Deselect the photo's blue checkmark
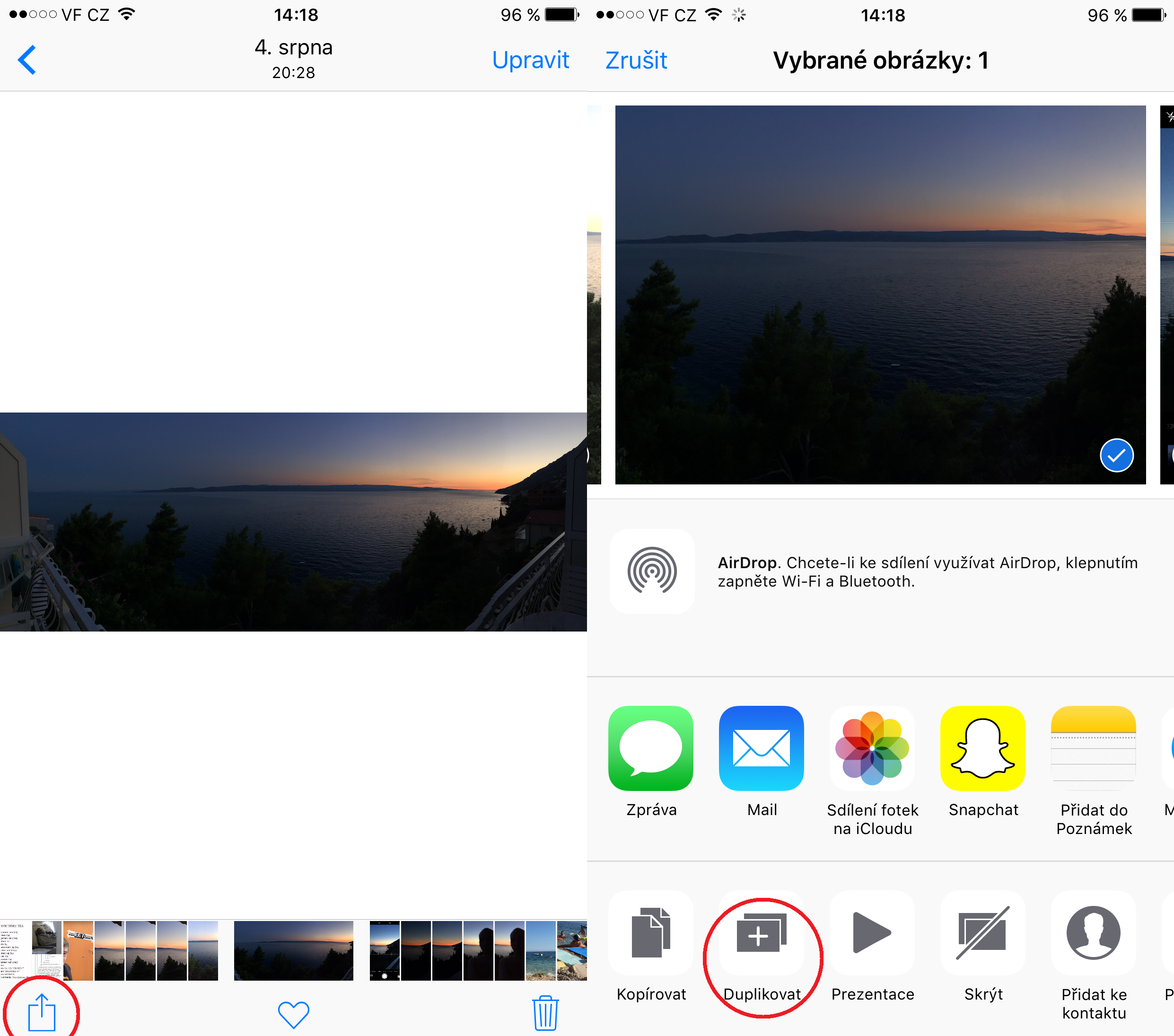Viewport: 1174px width, 1036px height. tap(1117, 456)
